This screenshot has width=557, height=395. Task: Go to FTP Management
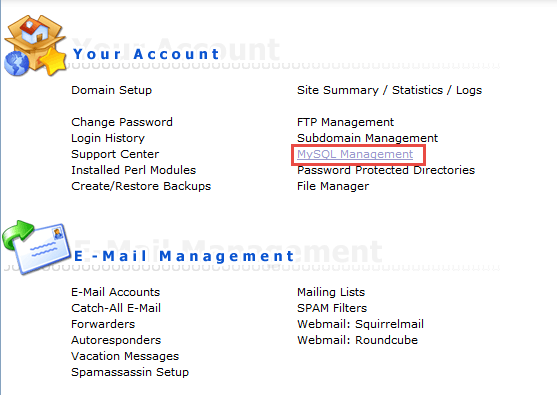click(x=345, y=122)
